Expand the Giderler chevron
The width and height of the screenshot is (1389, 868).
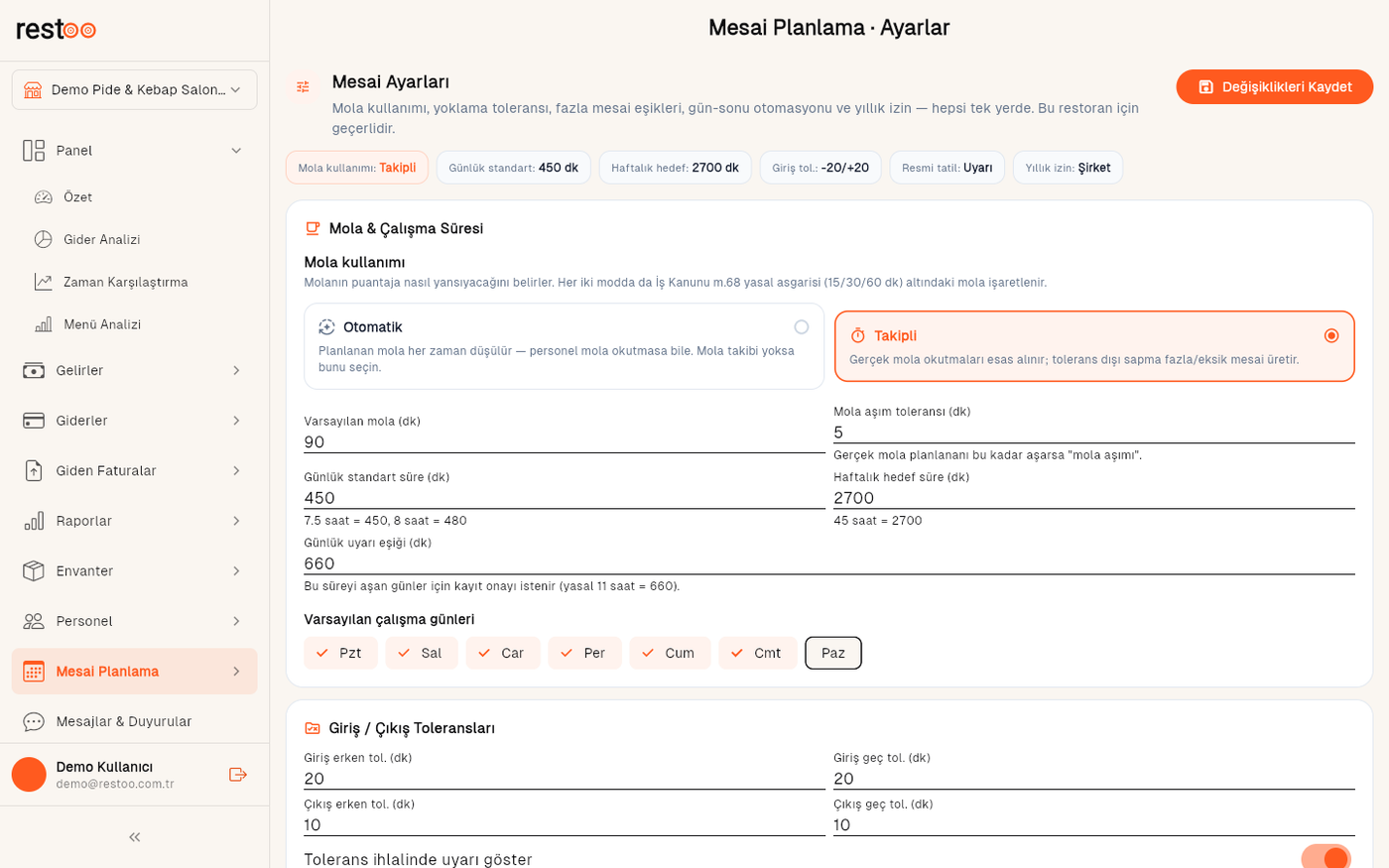pyautogui.click(x=236, y=421)
